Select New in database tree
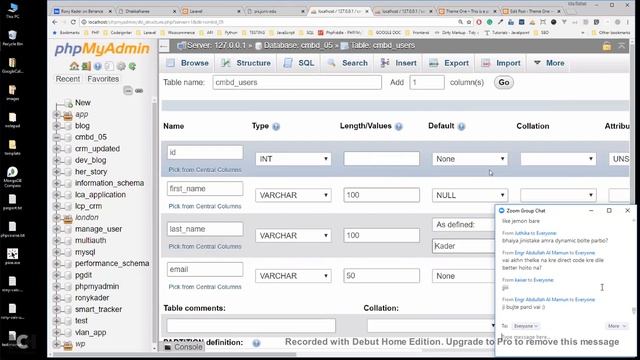 [x=82, y=103]
